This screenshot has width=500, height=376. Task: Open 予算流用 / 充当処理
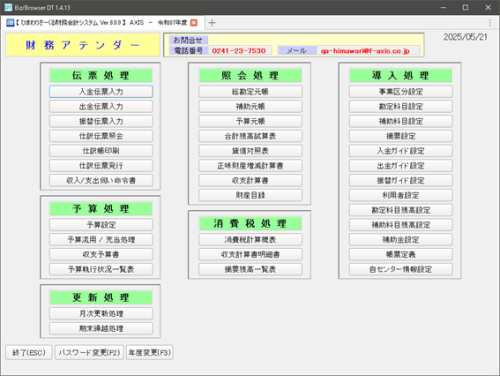tap(101, 240)
